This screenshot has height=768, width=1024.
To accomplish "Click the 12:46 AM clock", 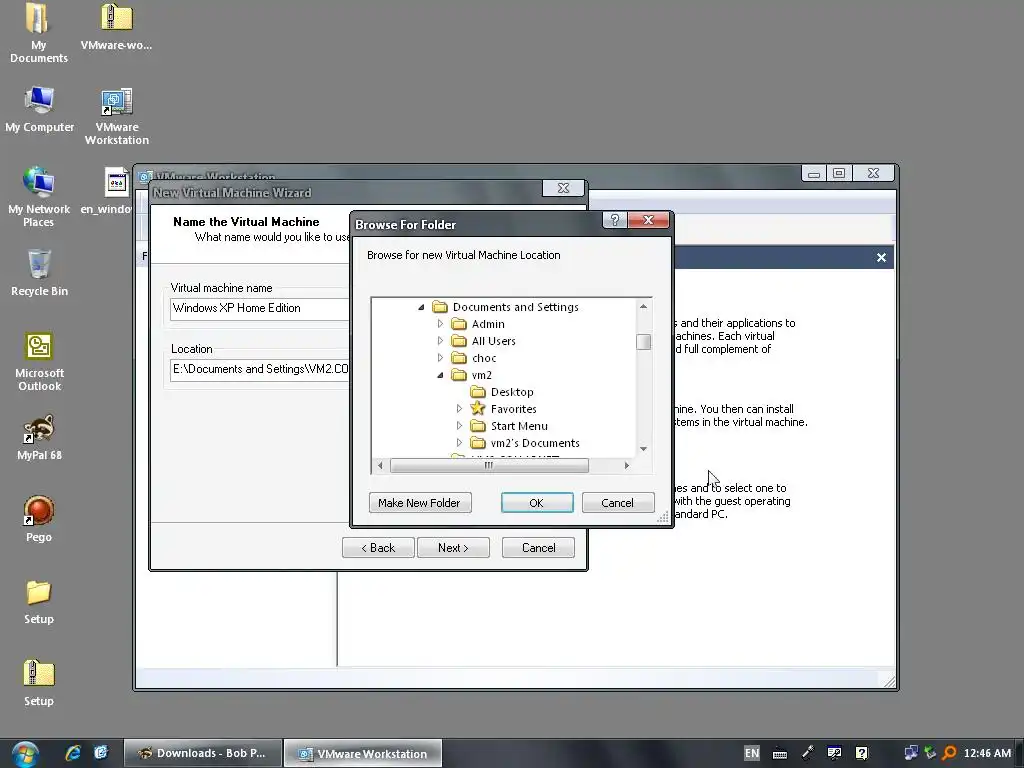I will click(x=987, y=753).
